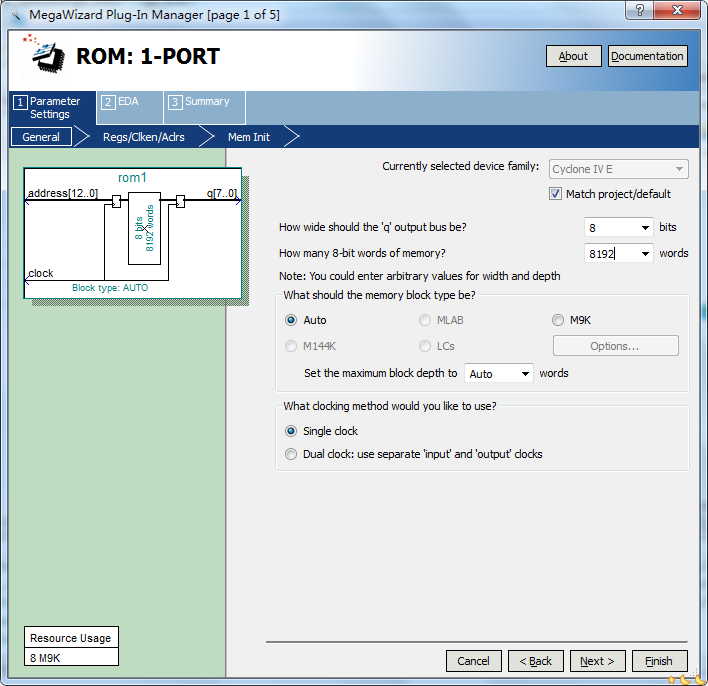Open the device family dropdown
708x686 pixels.
(x=619, y=169)
